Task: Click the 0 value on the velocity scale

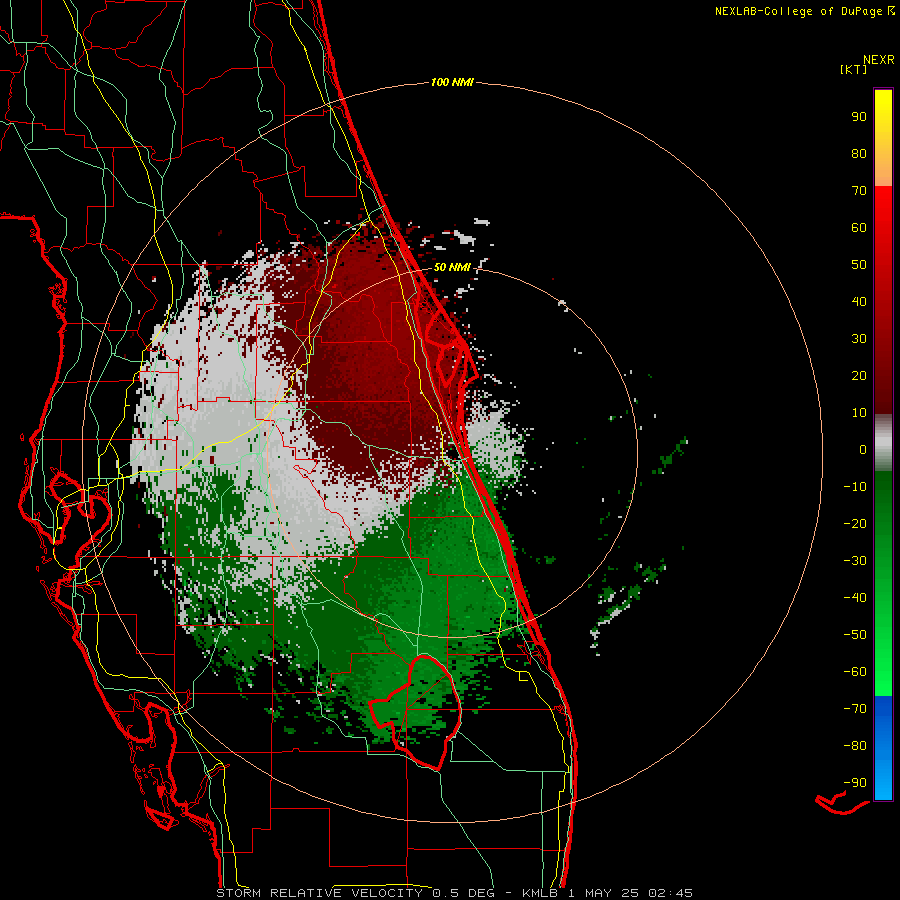Action: coord(863,450)
